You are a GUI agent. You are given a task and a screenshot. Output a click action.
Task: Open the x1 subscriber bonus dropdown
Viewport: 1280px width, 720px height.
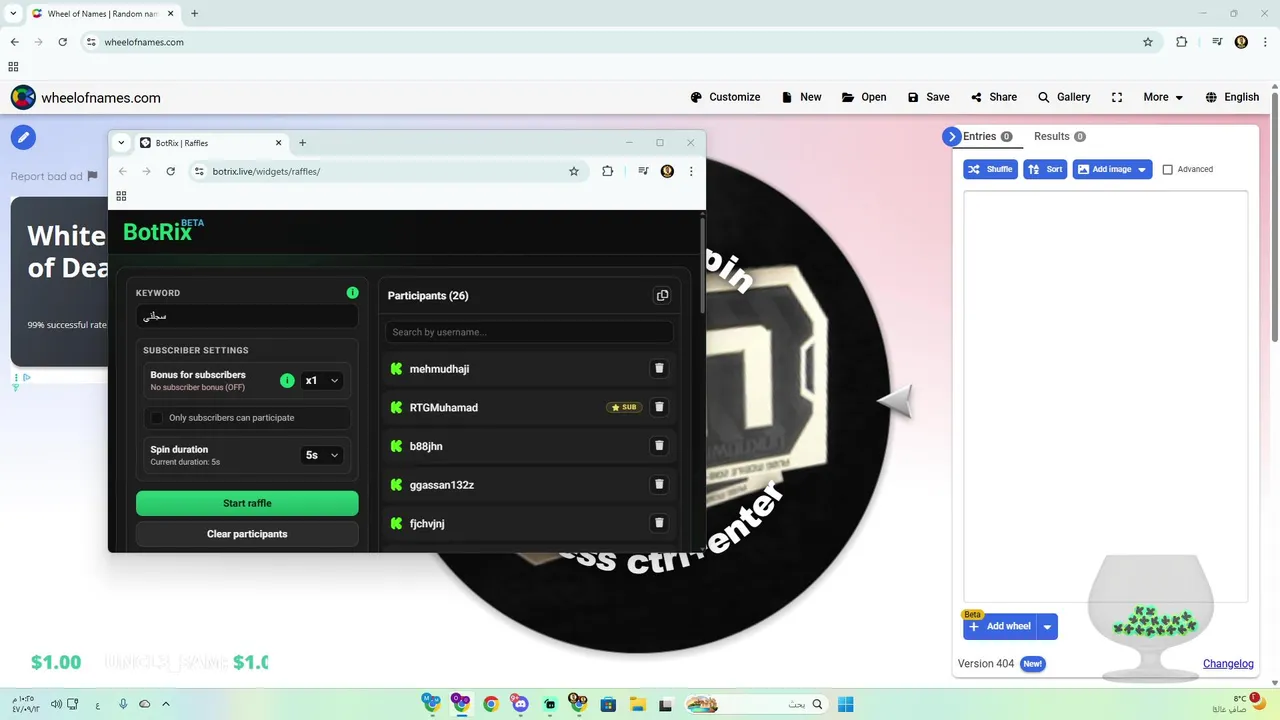pyautogui.click(x=322, y=380)
